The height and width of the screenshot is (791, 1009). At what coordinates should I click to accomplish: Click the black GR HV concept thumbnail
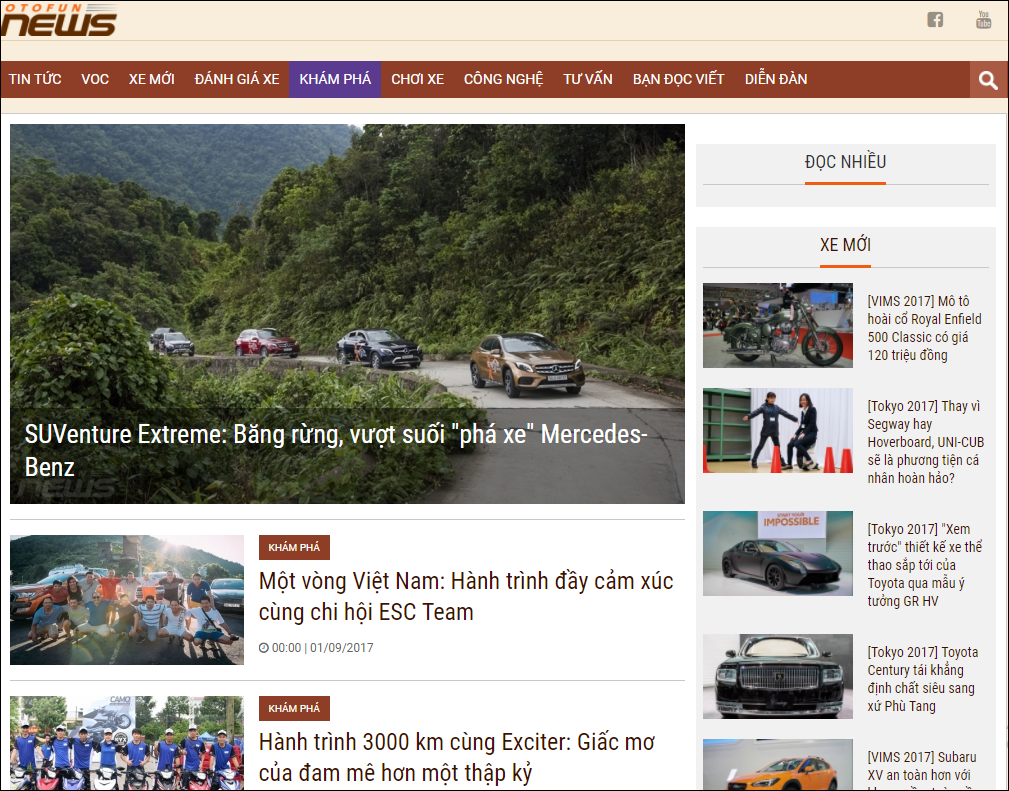click(777, 554)
